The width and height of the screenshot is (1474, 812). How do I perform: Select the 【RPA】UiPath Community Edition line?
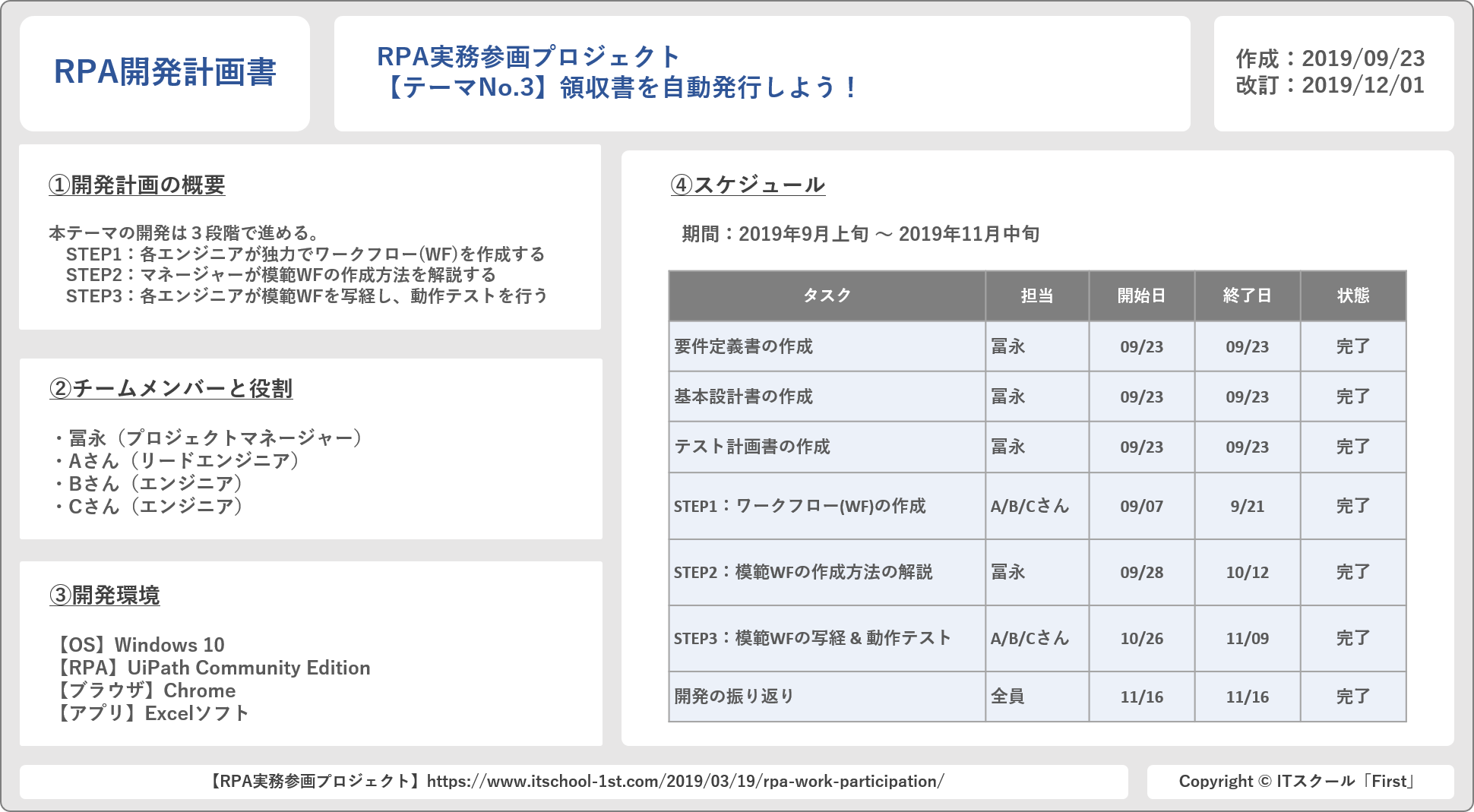coord(213,668)
